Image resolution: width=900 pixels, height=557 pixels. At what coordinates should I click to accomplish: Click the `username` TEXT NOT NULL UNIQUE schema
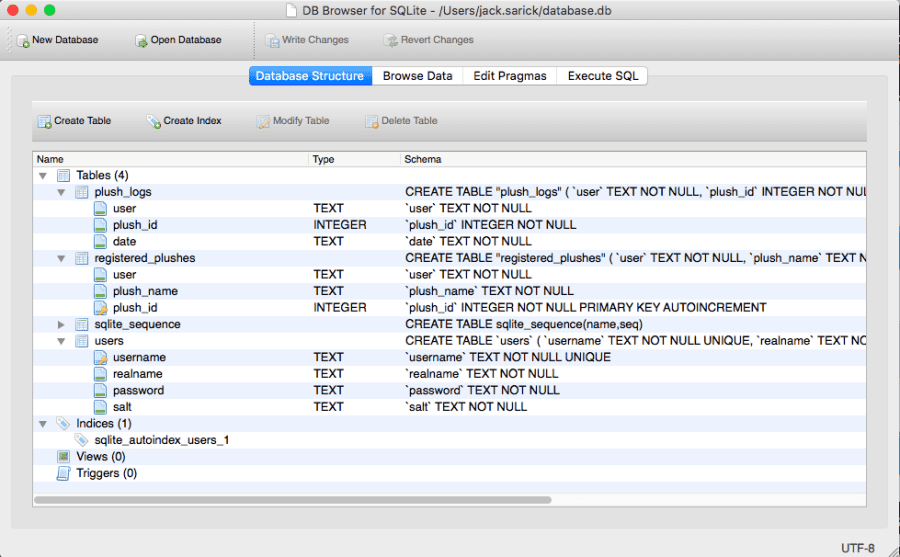coord(508,358)
